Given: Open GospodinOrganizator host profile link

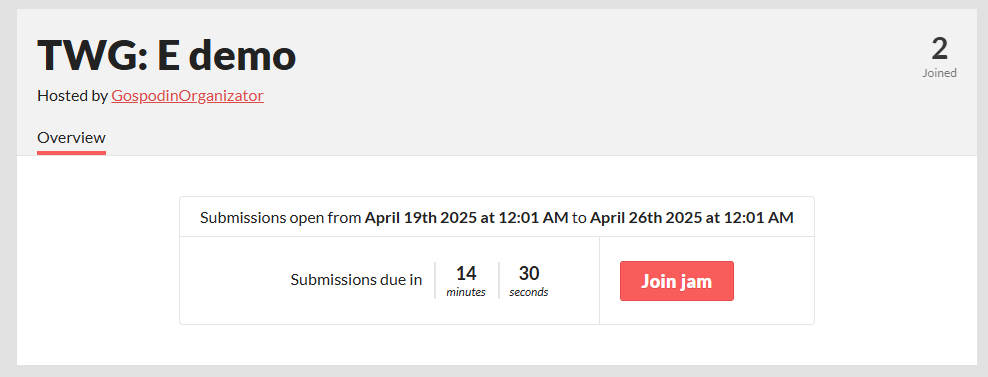Looking at the screenshot, I should coord(187,96).
